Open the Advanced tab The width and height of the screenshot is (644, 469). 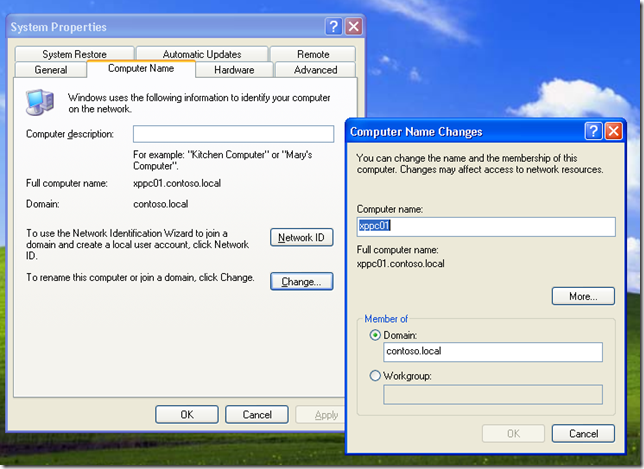tap(315, 70)
